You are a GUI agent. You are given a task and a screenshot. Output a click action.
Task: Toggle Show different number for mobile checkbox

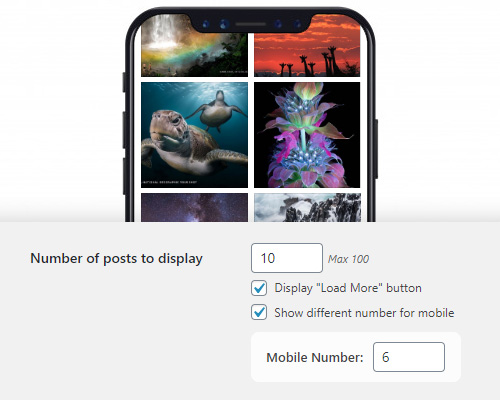[x=259, y=312]
